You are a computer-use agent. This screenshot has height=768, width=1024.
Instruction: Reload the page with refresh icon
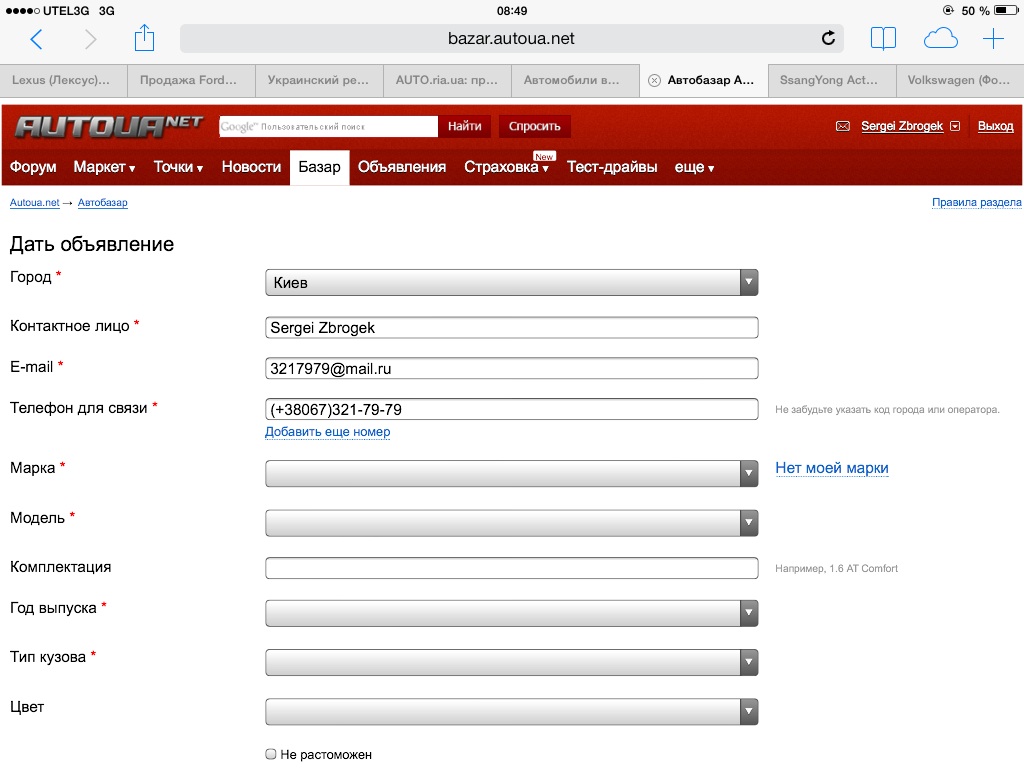coord(828,39)
